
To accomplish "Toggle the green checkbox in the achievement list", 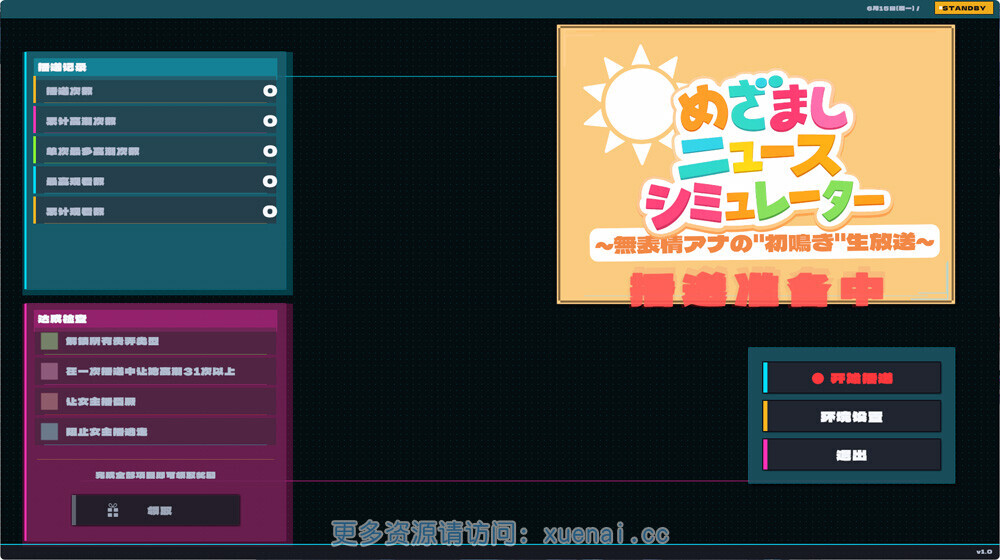I will coord(49,341).
